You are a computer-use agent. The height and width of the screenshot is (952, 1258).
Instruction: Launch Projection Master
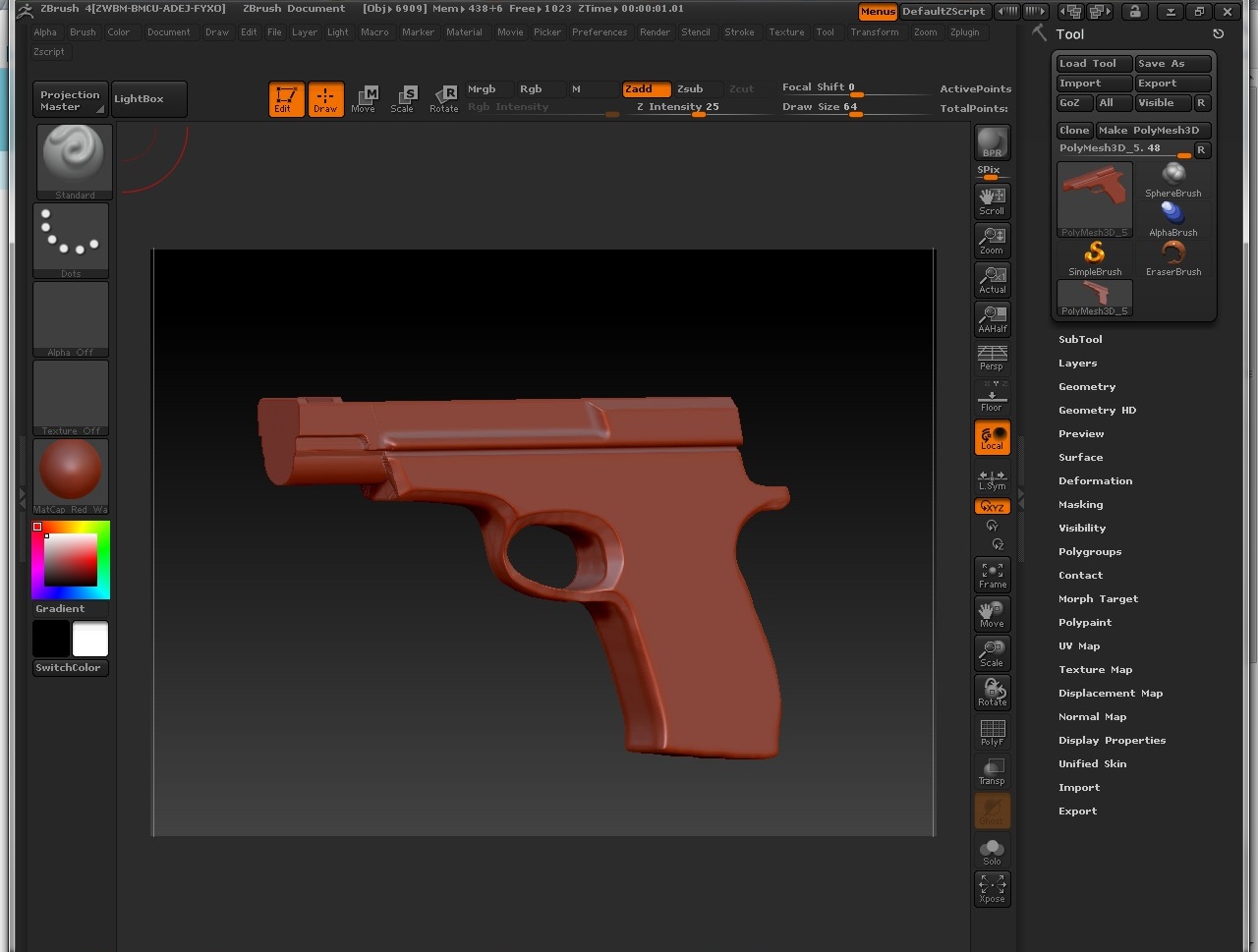coord(70,99)
